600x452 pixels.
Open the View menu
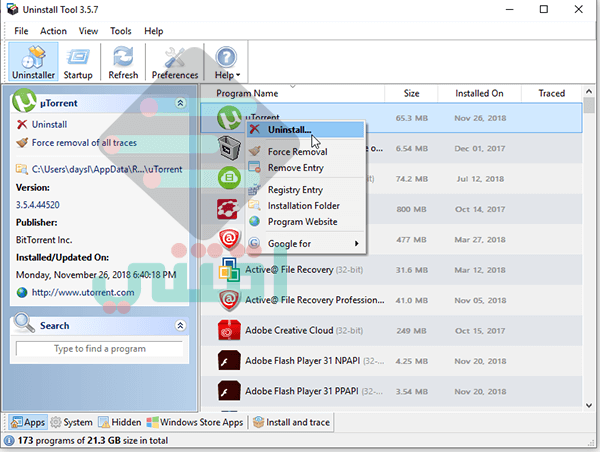click(88, 31)
